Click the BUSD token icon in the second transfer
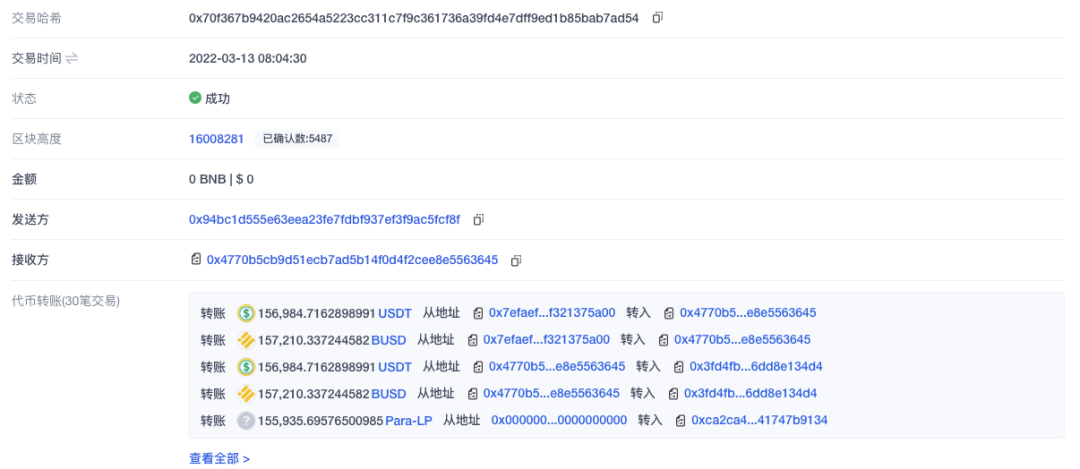The height and width of the screenshot is (469, 1080). (246, 340)
